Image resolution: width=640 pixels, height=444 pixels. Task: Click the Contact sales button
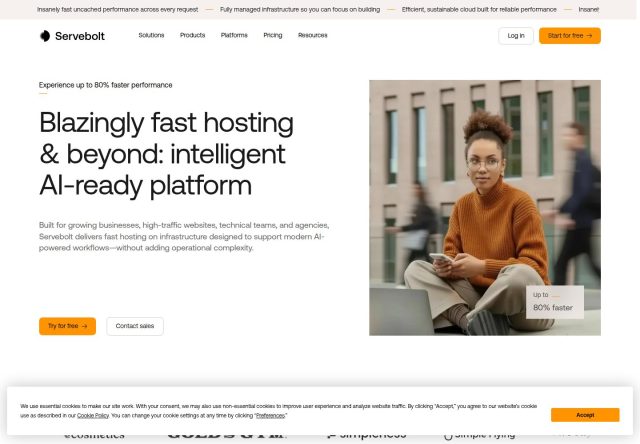[x=135, y=326]
